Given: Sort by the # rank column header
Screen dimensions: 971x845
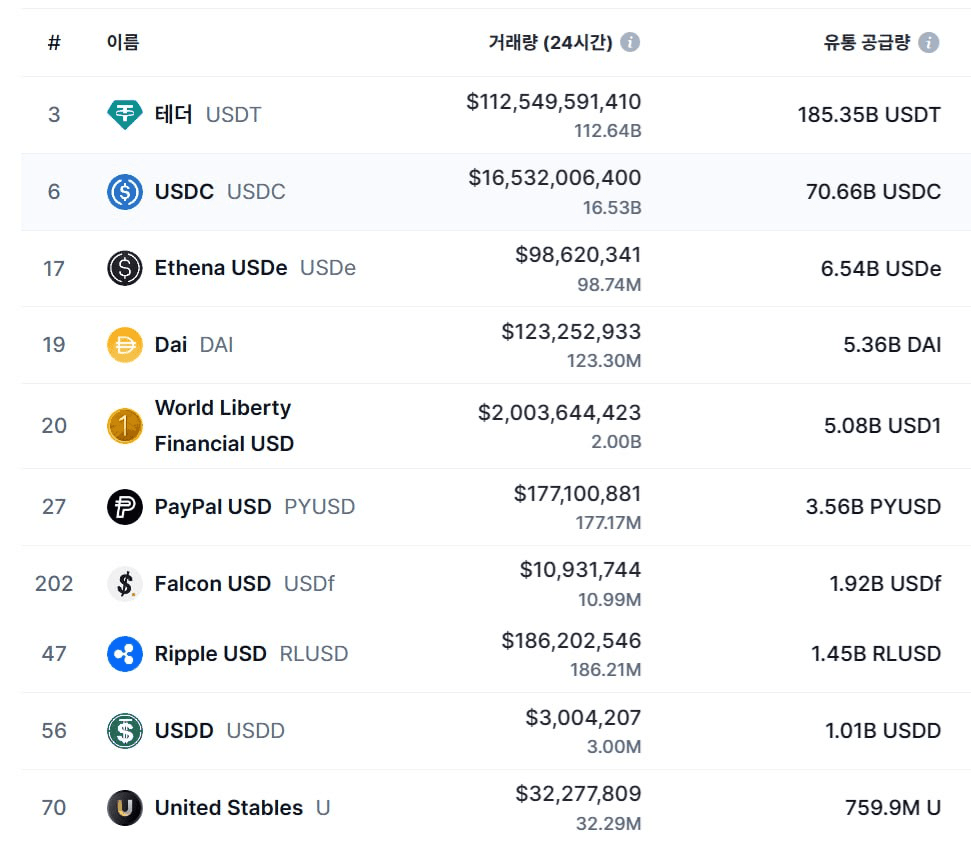Looking at the screenshot, I should click(54, 42).
